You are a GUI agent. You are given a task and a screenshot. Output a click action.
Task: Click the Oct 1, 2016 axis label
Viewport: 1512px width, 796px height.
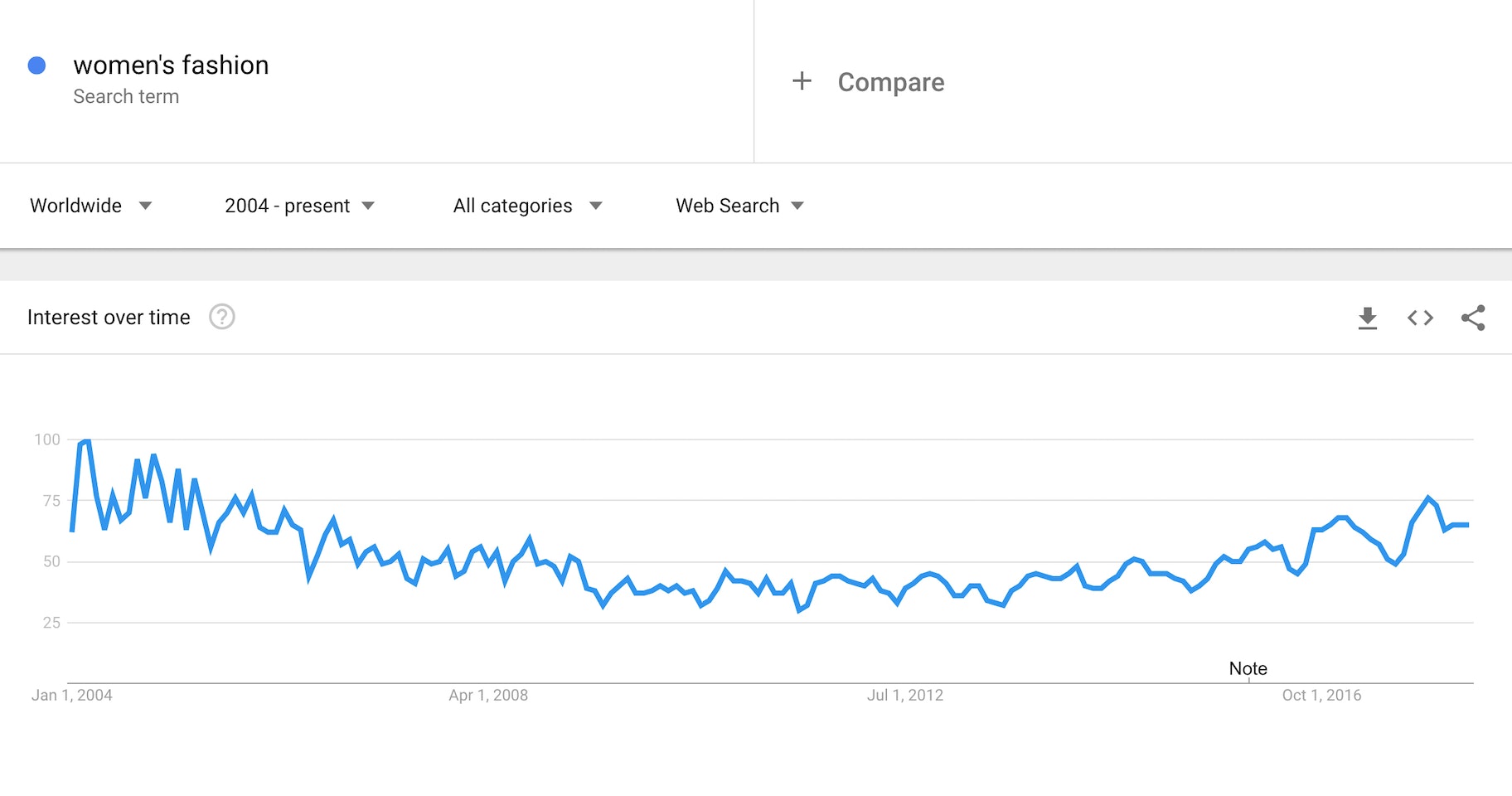tap(1321, 696)
